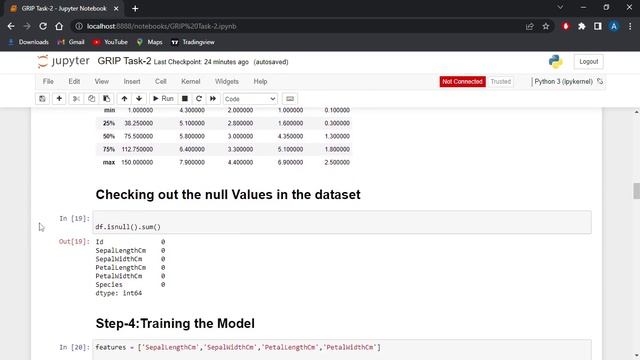Click the heading Checking out the null Values
640x360 pixels.
point(228,195)
